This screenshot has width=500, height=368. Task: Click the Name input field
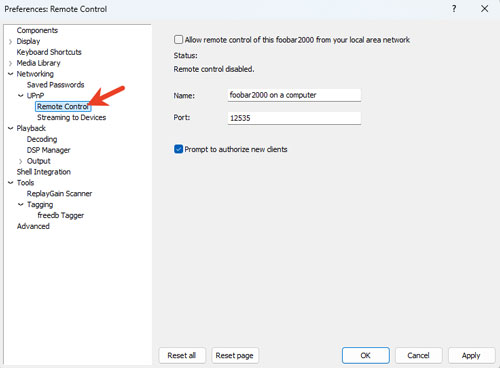point(294,95)
